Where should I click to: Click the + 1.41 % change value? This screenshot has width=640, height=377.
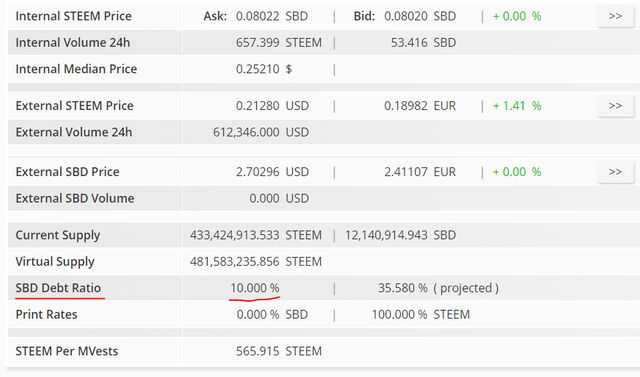pyautogui.click(x=517, y=106)
